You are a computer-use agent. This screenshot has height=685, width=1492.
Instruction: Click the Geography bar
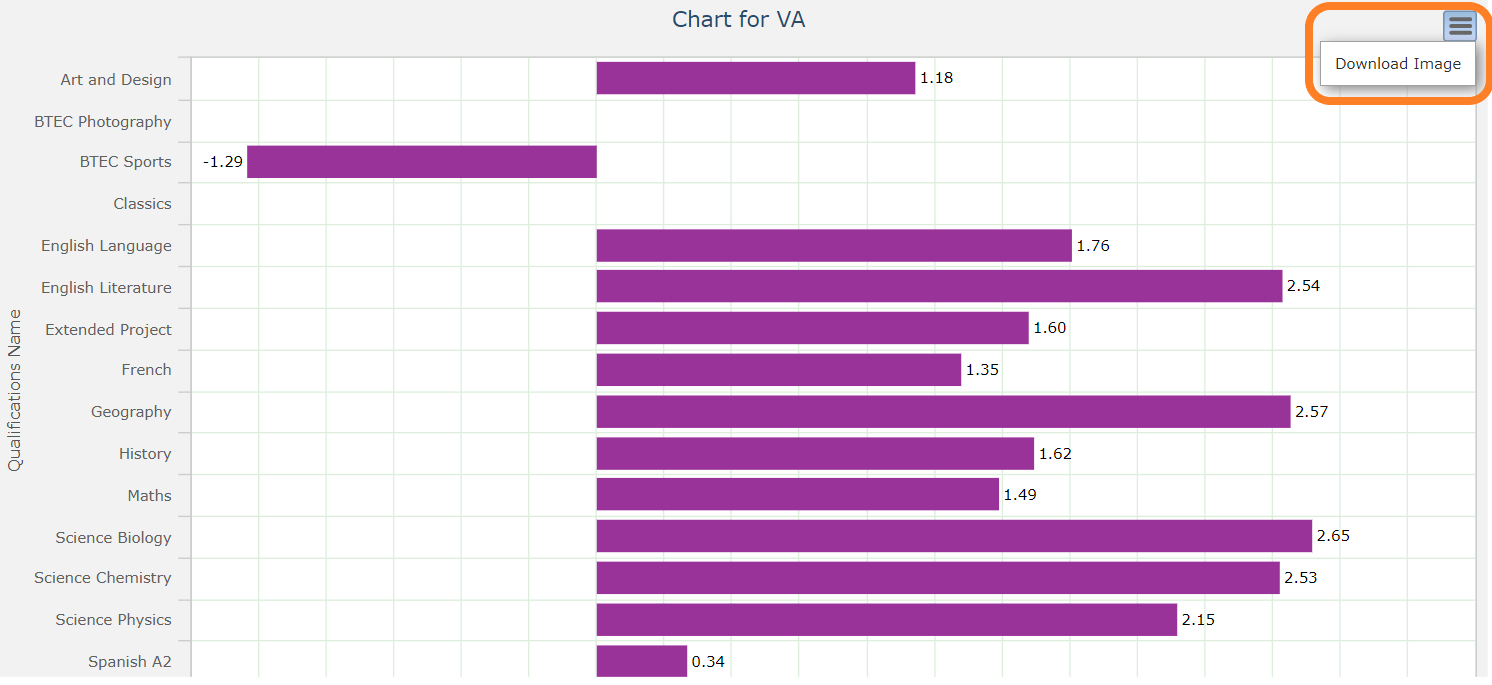click(940, 411)
